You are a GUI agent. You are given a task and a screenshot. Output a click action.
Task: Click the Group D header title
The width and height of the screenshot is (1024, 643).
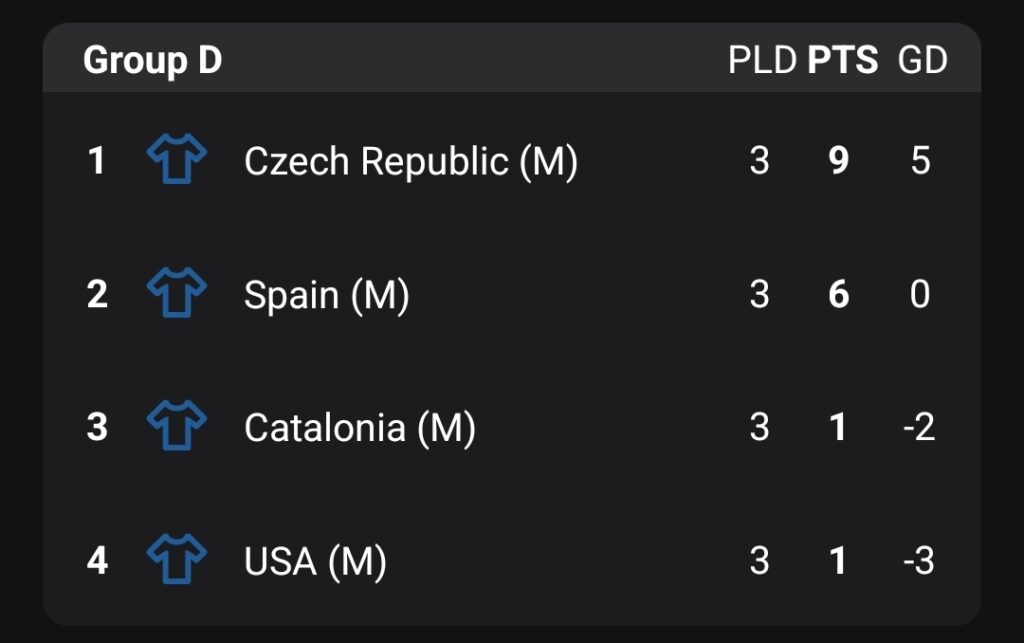coord(152,61)
